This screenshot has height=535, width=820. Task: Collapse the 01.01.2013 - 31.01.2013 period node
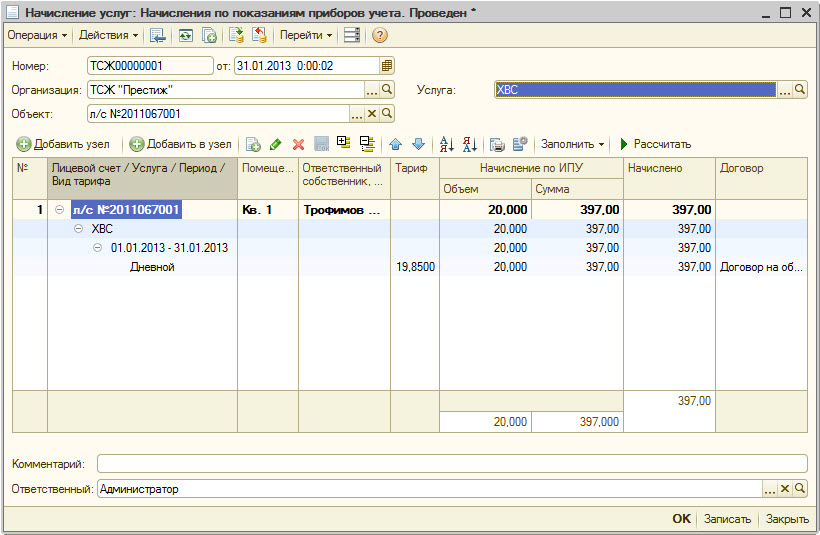click(x=98, y=248)
